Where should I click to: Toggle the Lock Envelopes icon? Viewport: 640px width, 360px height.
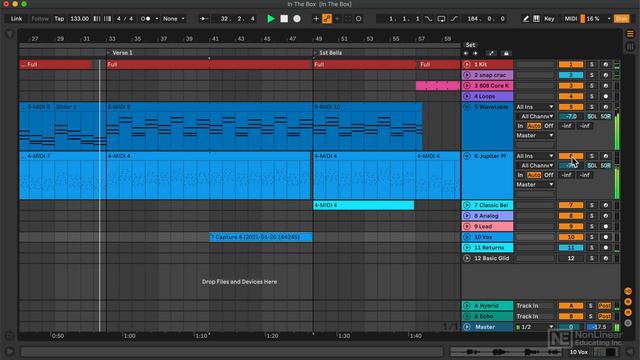pos(506,53)
